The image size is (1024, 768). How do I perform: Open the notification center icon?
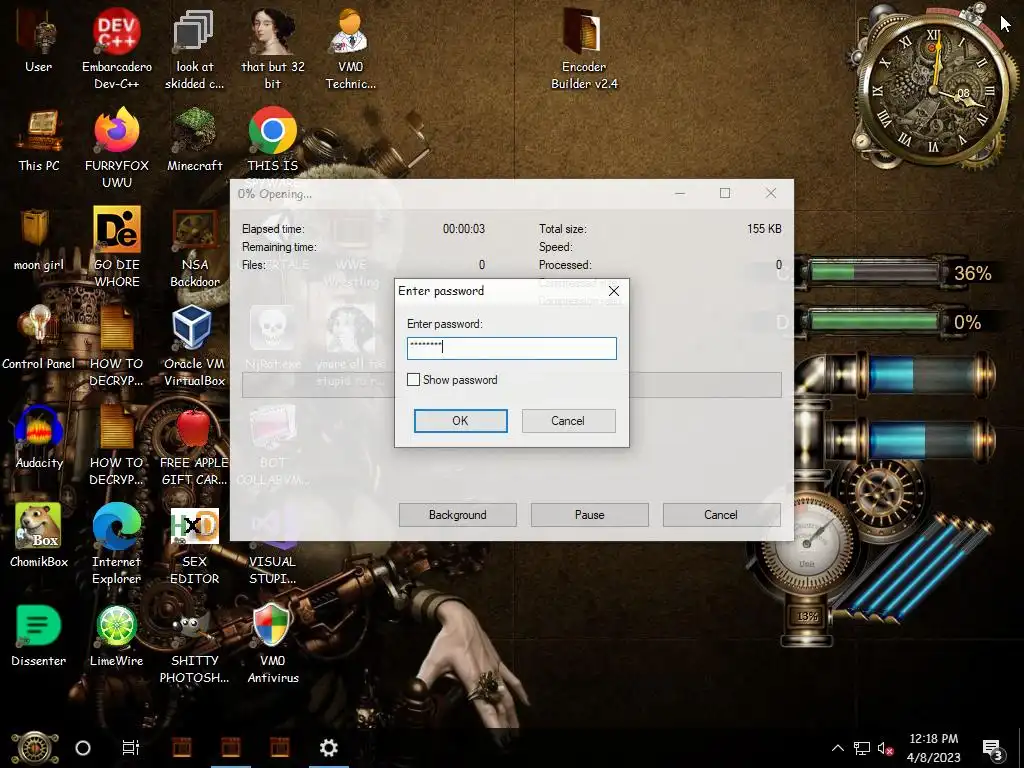click(993, 748)
